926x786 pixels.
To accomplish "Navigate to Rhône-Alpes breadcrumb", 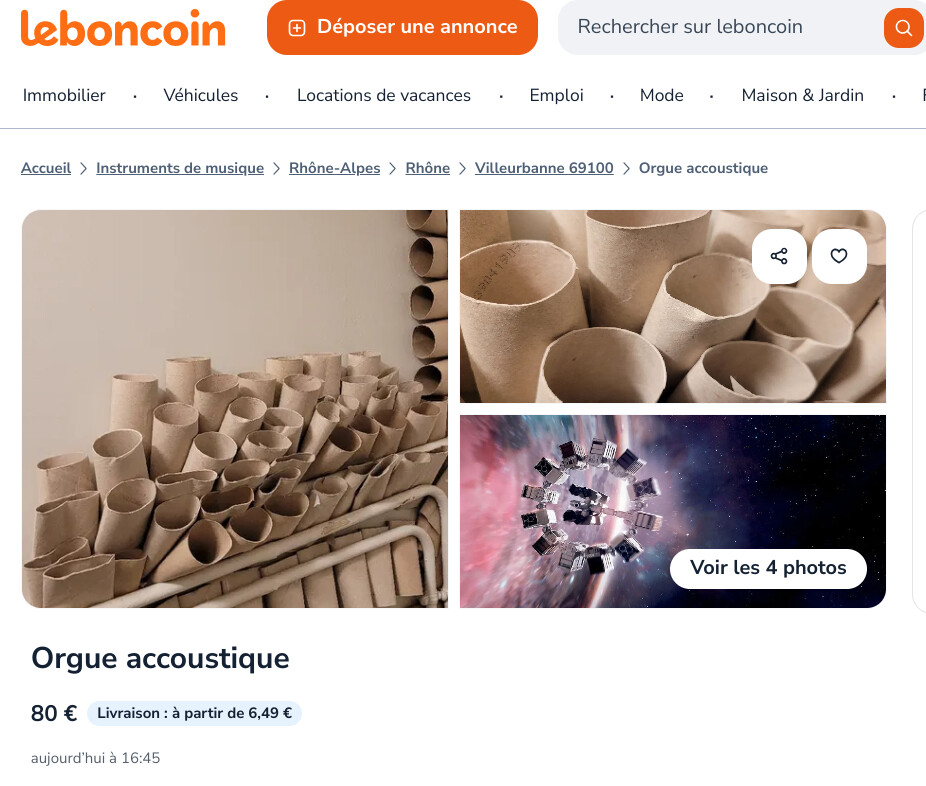I will point(334,168).
